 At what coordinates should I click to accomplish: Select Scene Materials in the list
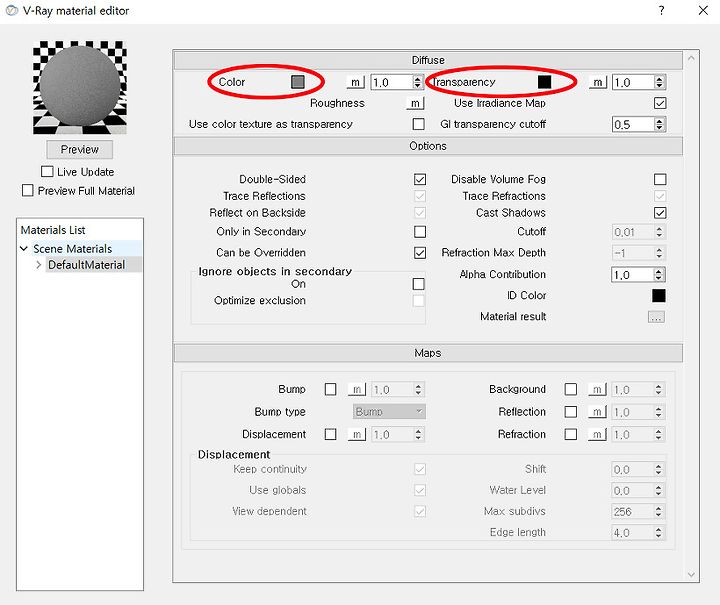73,248
